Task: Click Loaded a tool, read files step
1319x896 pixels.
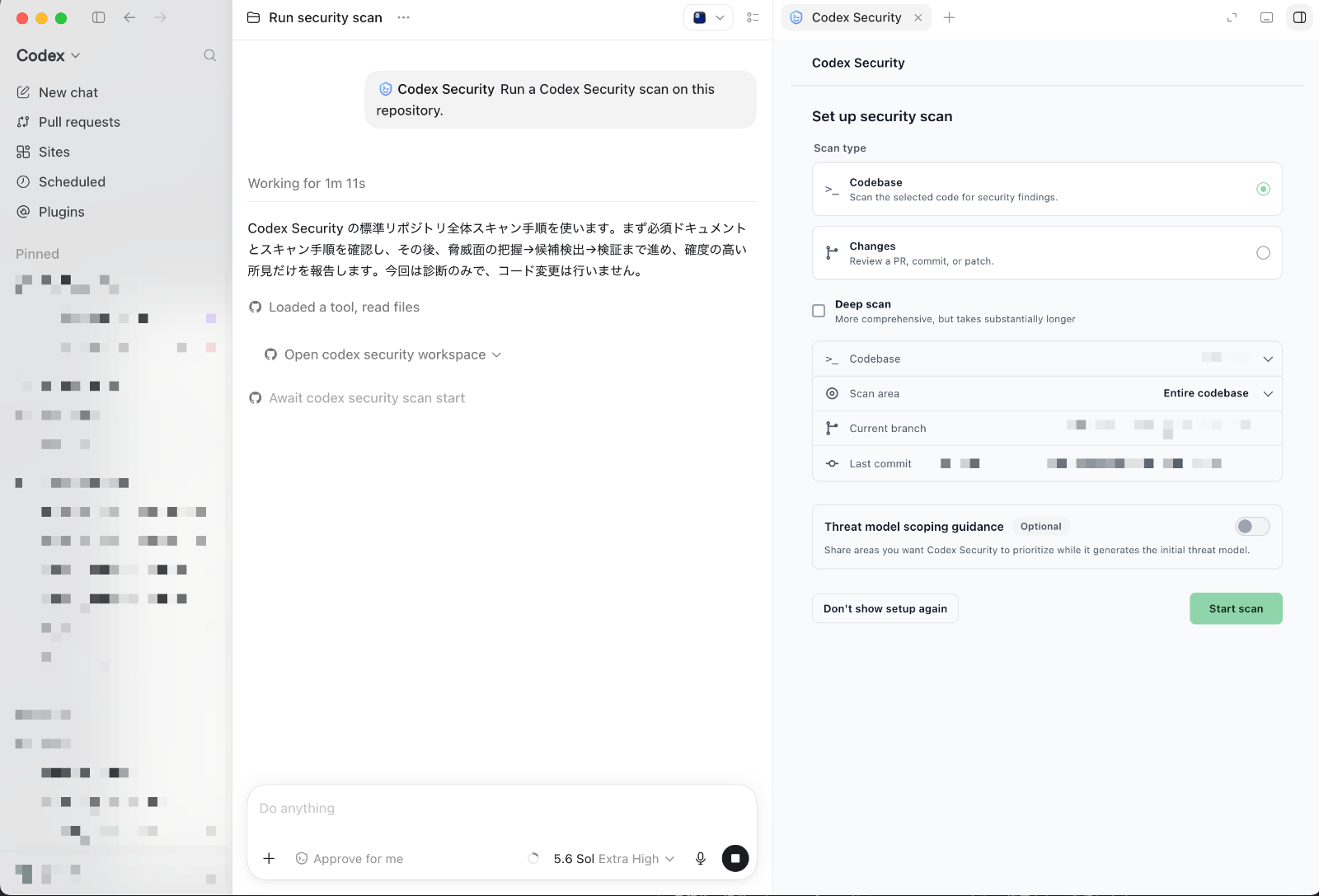Action: tap(335, 307)
